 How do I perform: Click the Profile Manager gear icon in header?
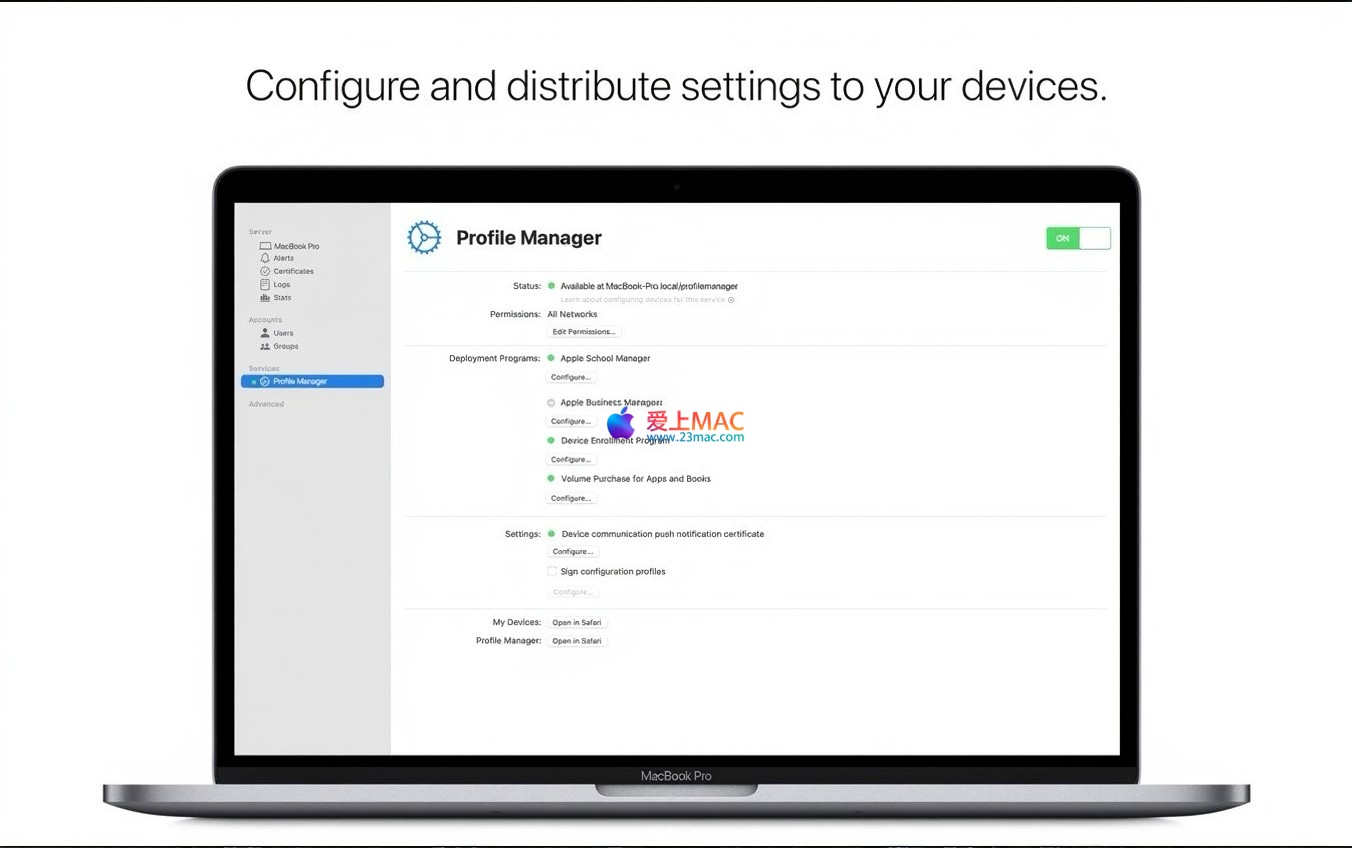click(424, 238)
